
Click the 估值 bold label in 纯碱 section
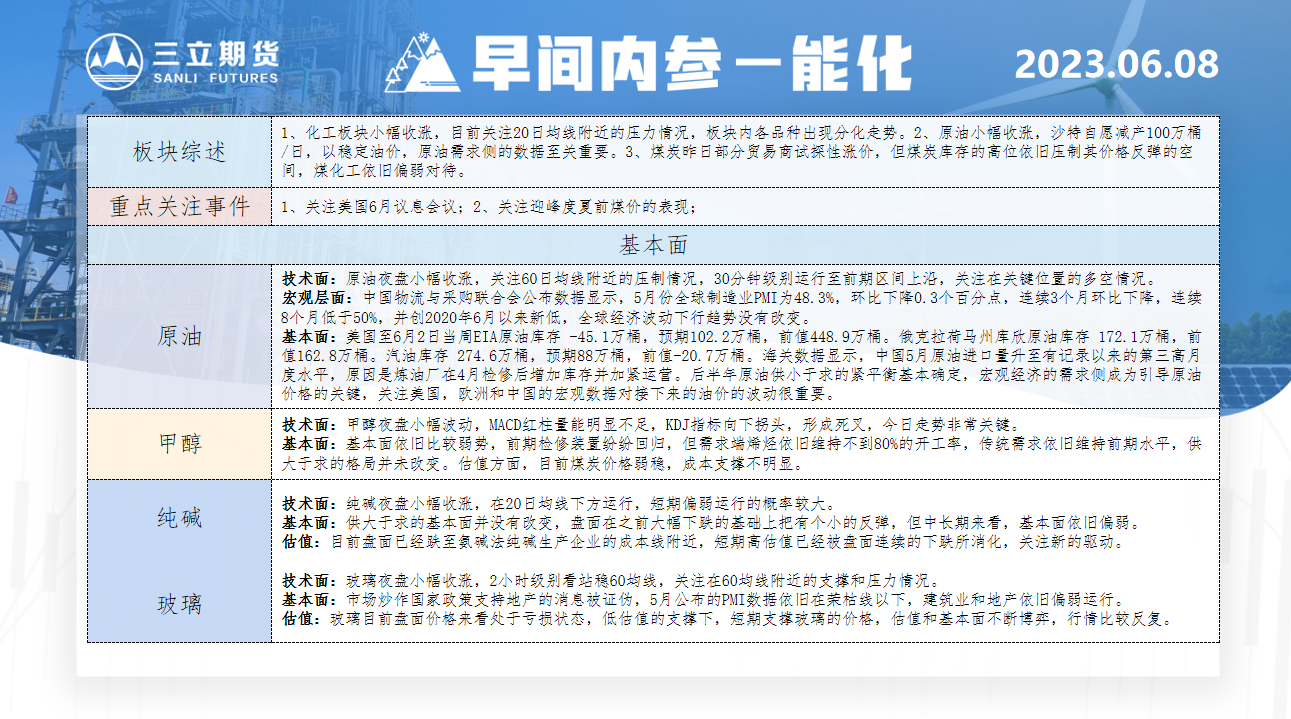(300, 543)
